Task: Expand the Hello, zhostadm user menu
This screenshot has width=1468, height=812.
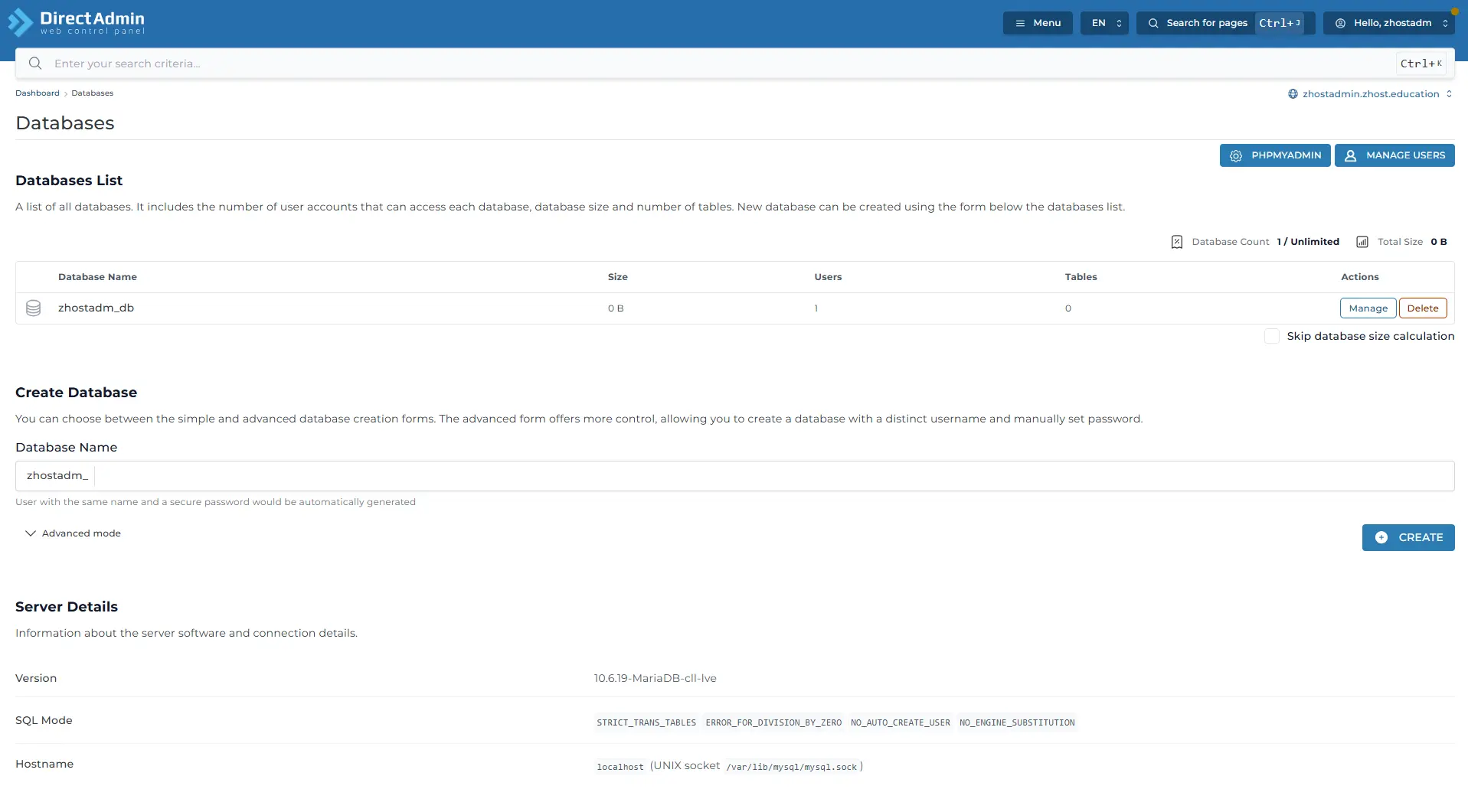Action: click(1391, 23)
